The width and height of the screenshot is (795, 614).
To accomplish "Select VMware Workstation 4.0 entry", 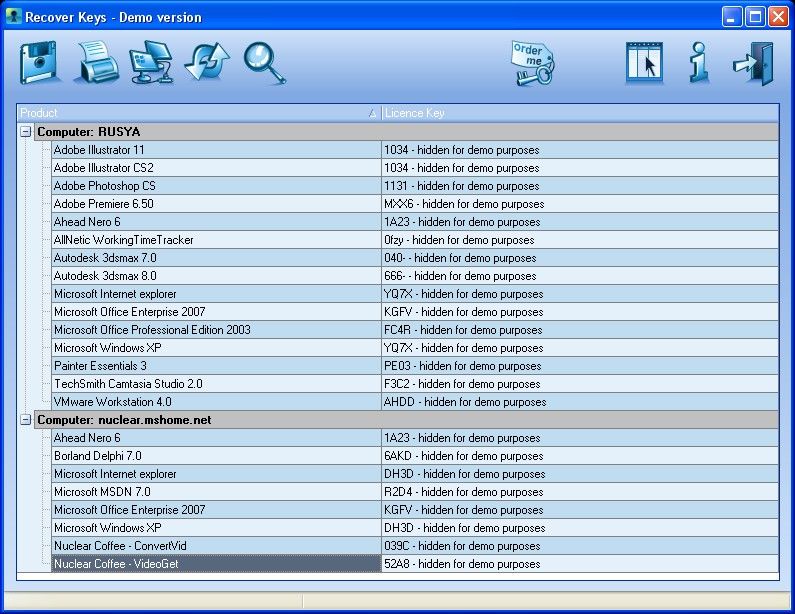I will tap(112, 402).
